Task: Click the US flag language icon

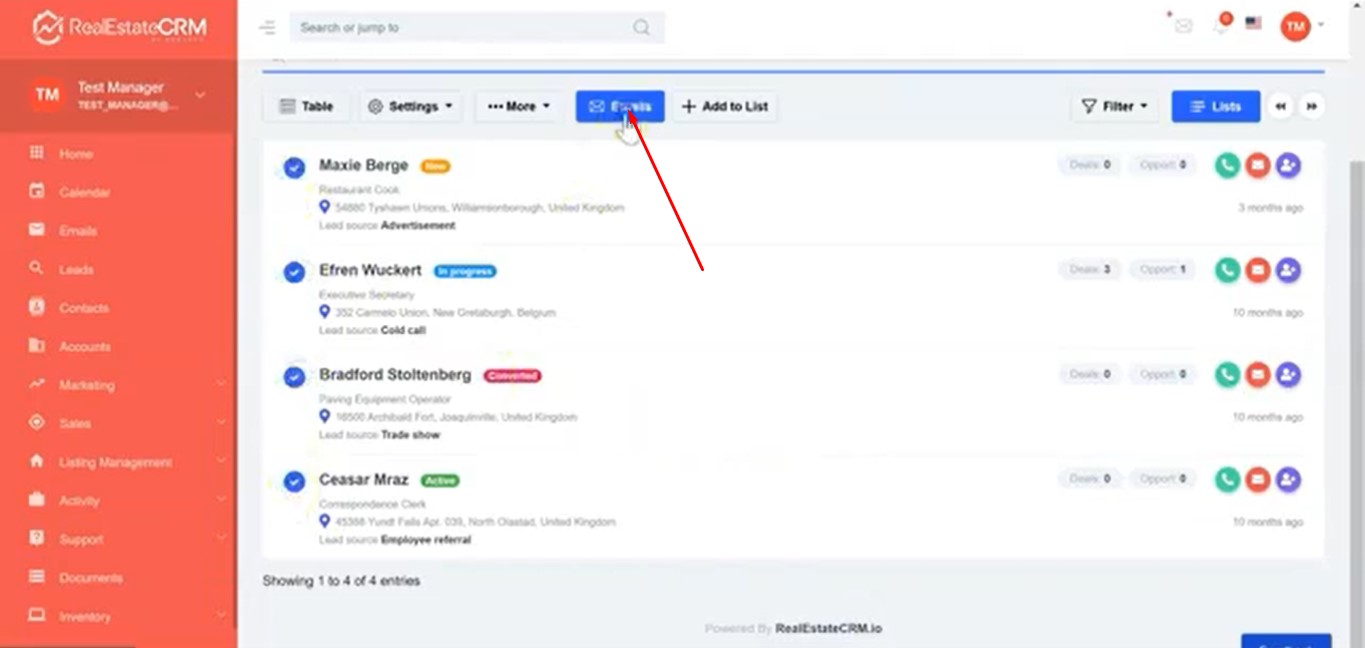Action: (1253, 24)
